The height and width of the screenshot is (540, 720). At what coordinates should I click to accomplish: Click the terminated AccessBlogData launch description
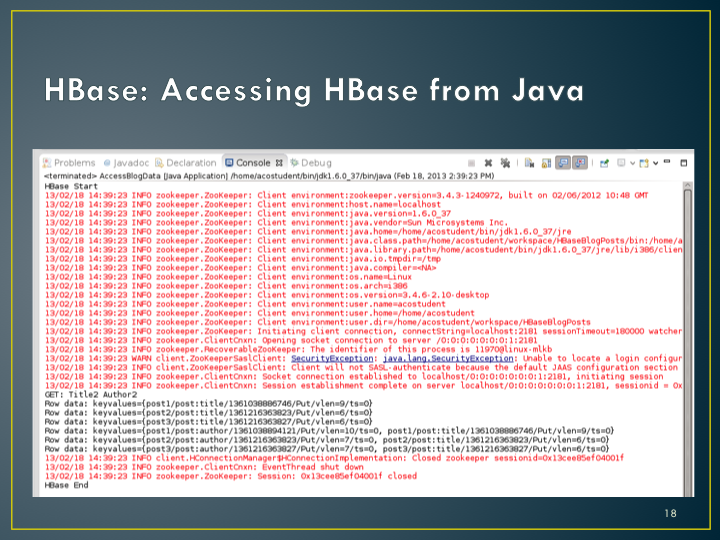coord(269,176)
